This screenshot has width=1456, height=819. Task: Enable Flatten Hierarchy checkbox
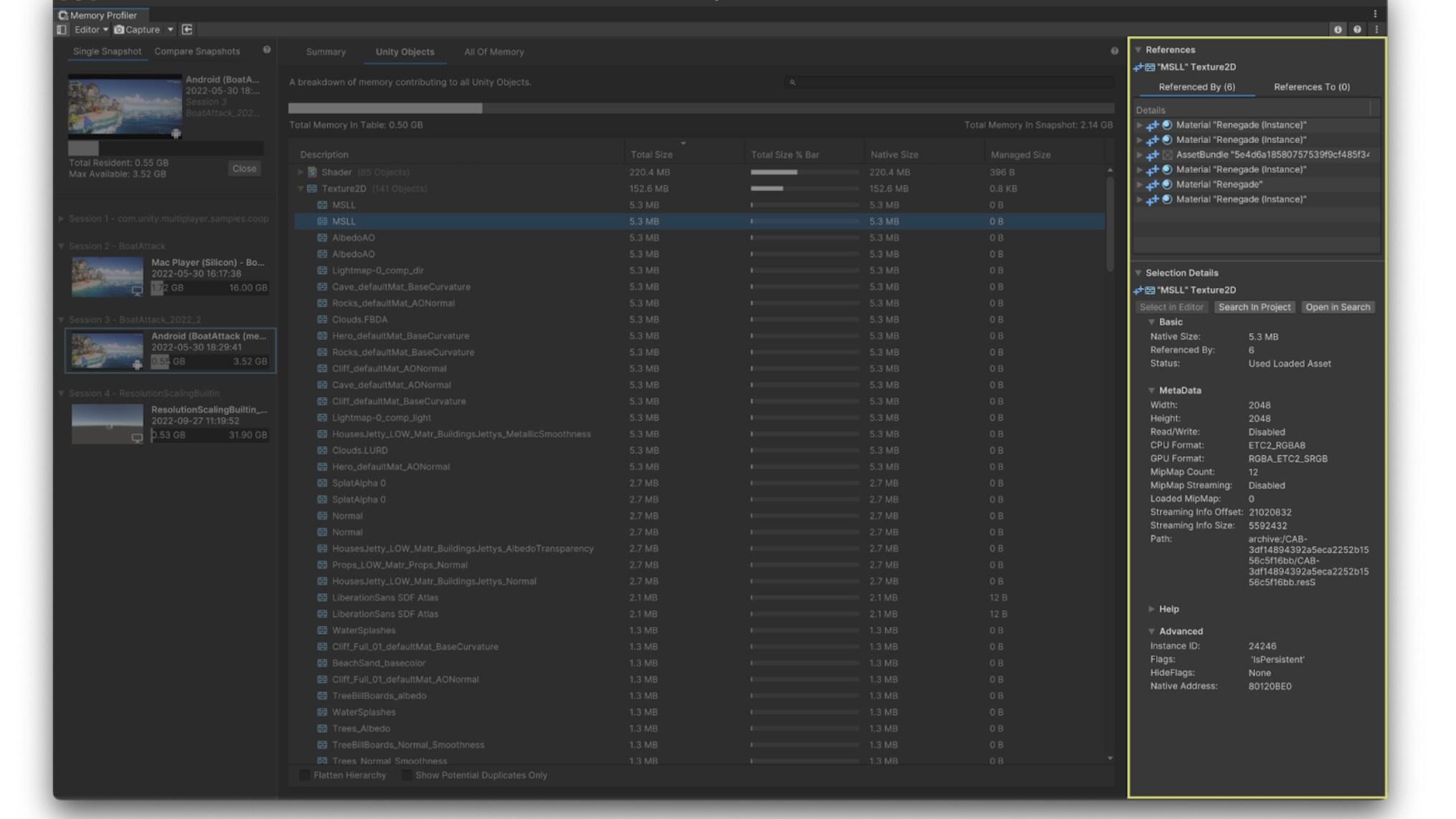305,775
